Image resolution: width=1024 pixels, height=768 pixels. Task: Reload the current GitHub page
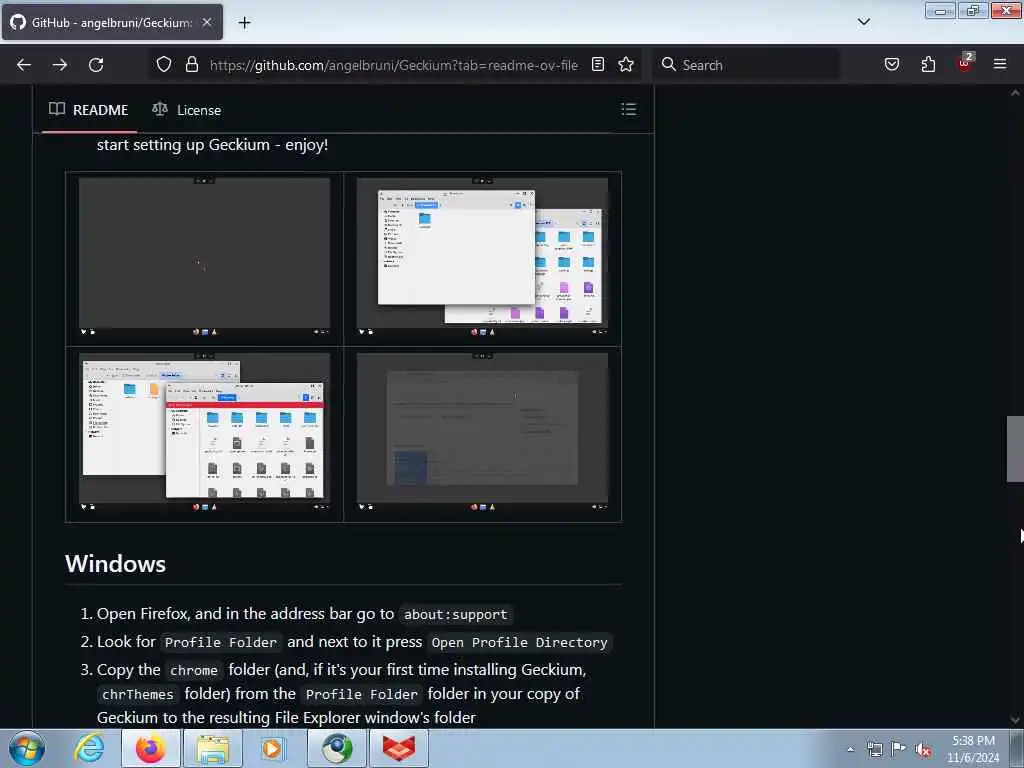pos(96,65)
